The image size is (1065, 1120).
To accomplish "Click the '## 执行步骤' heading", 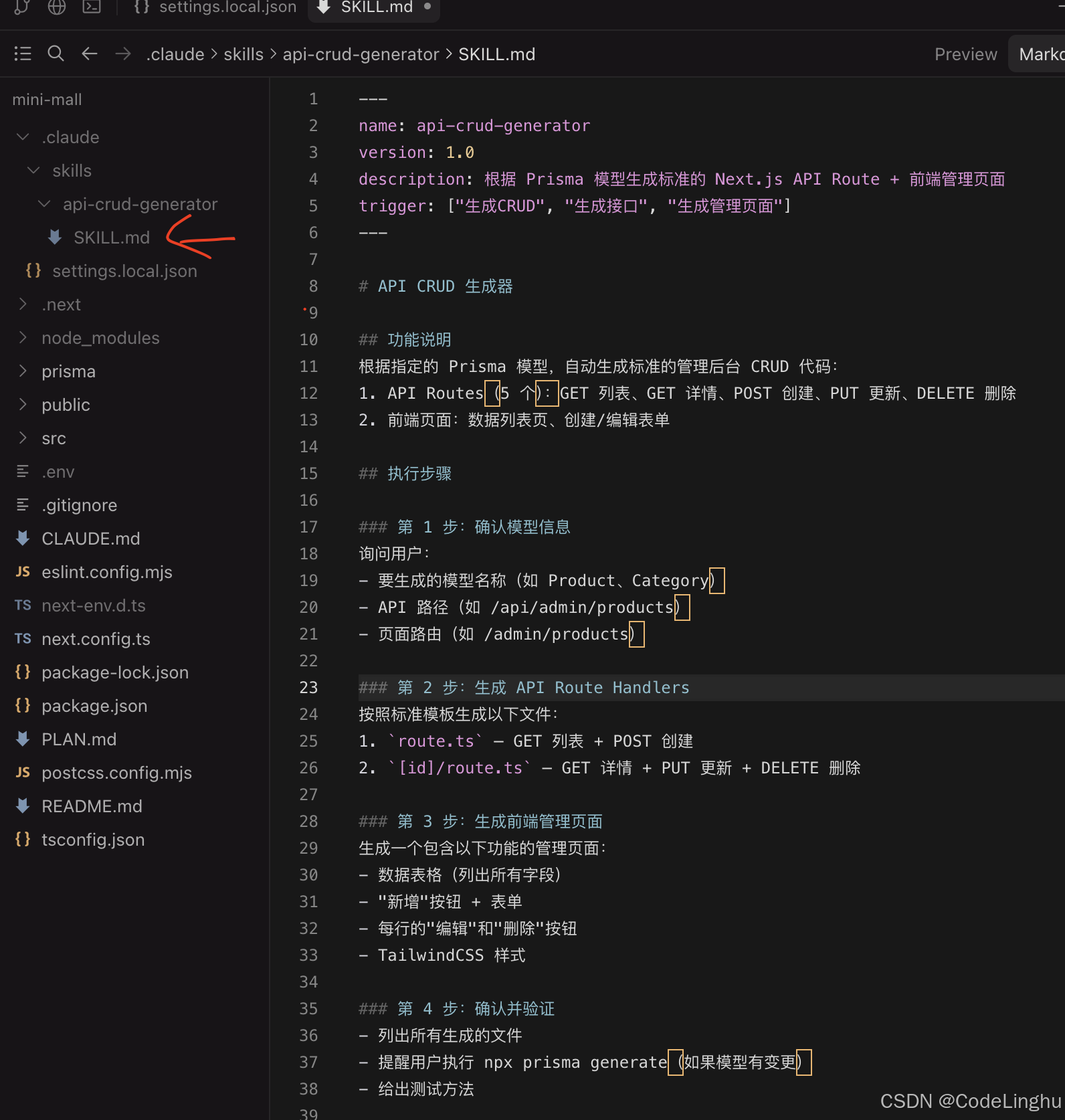I will (405, 473).
